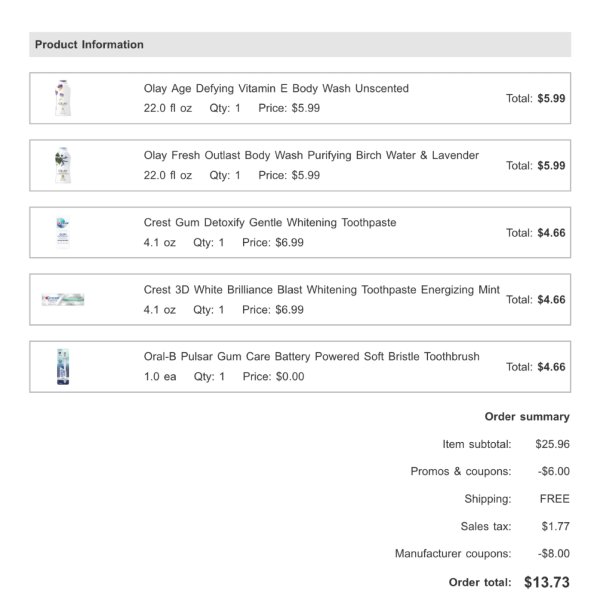
Task: Open the Crest 3D White toothpaste image
Action: (63, 299)
